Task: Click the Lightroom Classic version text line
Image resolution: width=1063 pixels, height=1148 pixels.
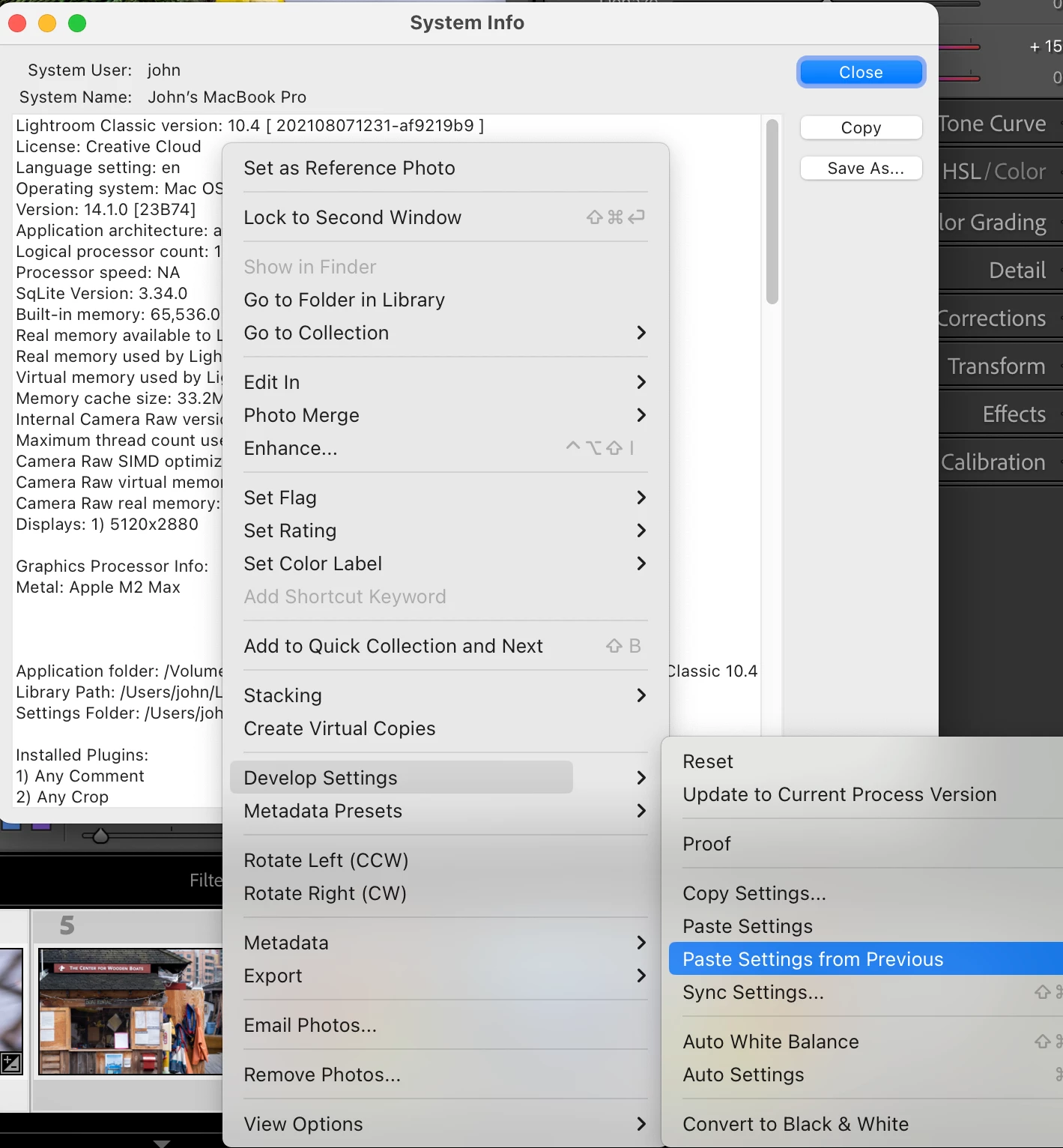Action: click(249, 125)
